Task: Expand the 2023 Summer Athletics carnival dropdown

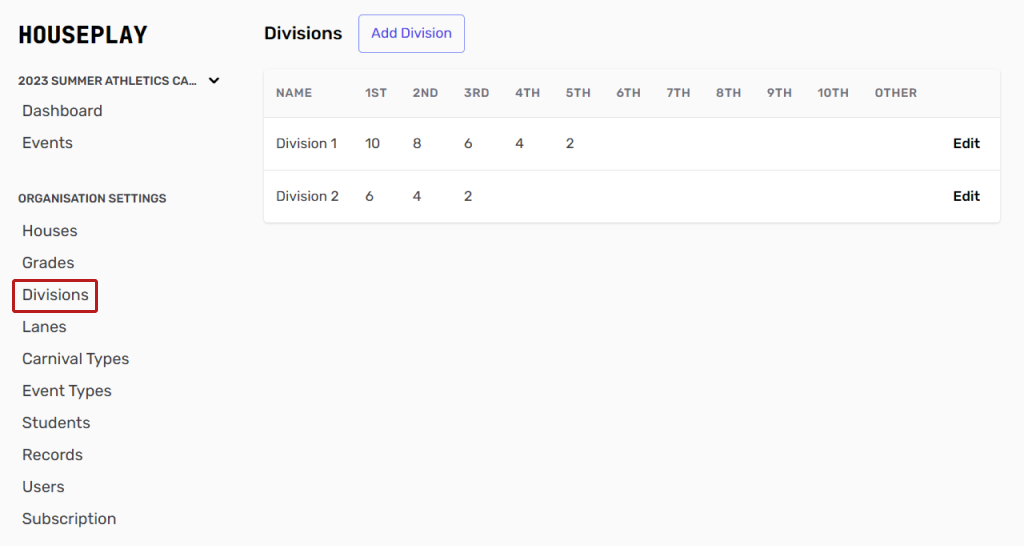Action: (214, 81)
